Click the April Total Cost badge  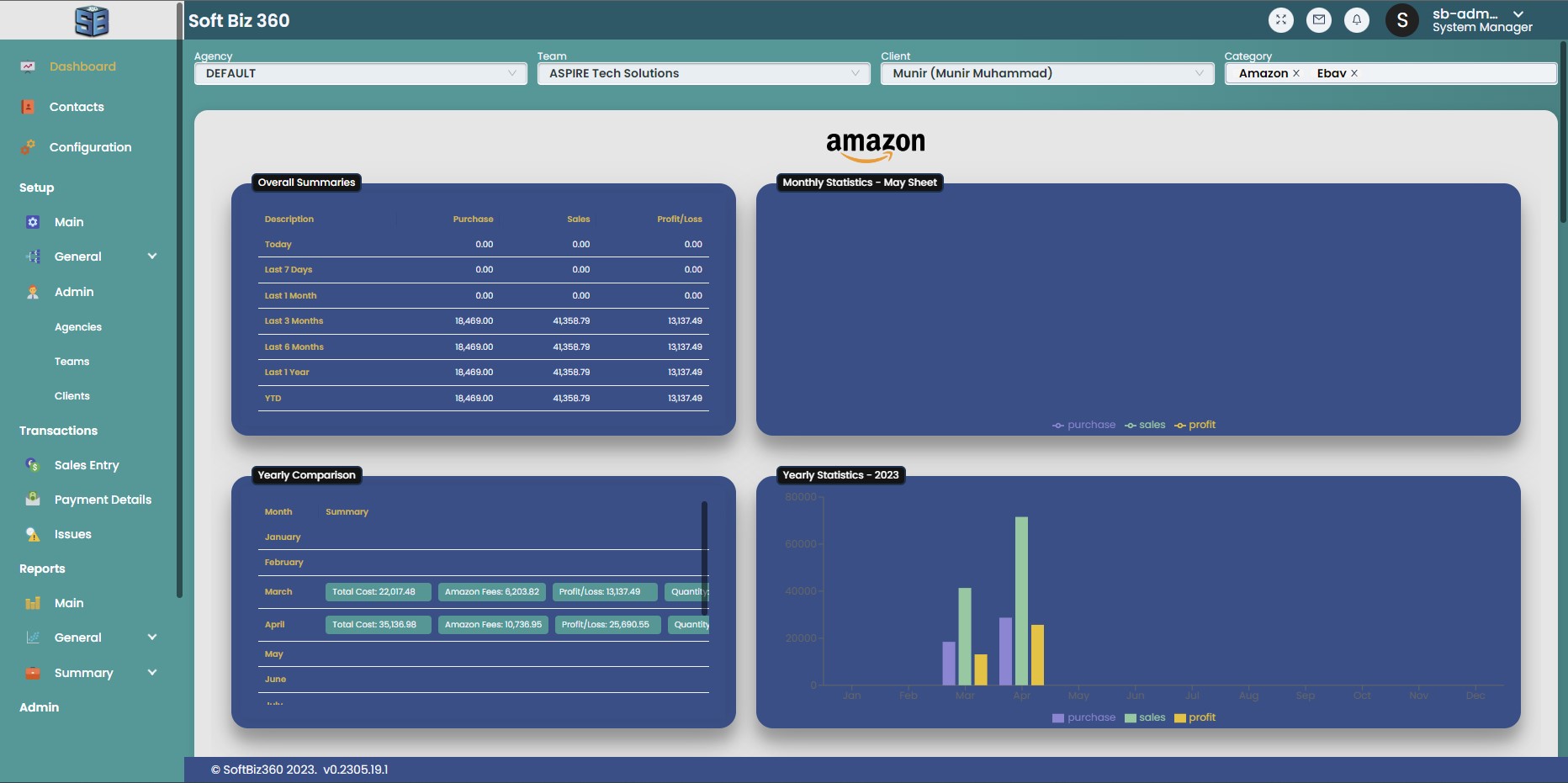coord(378,625)
